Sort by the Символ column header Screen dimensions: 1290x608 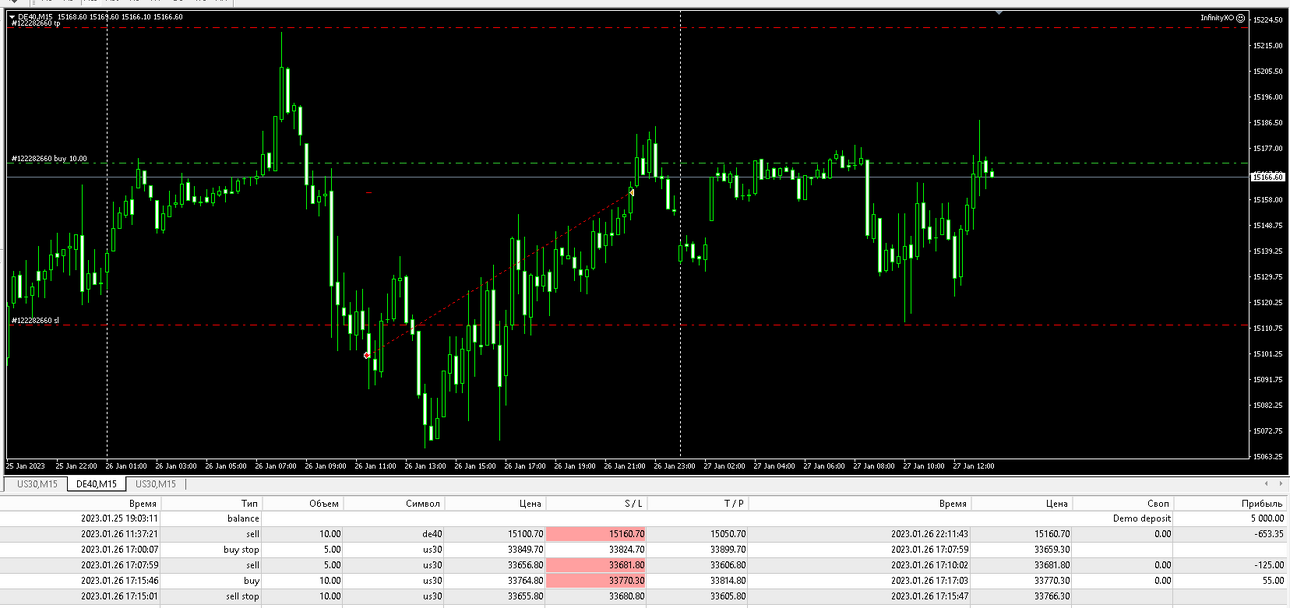tap(424, 504)
